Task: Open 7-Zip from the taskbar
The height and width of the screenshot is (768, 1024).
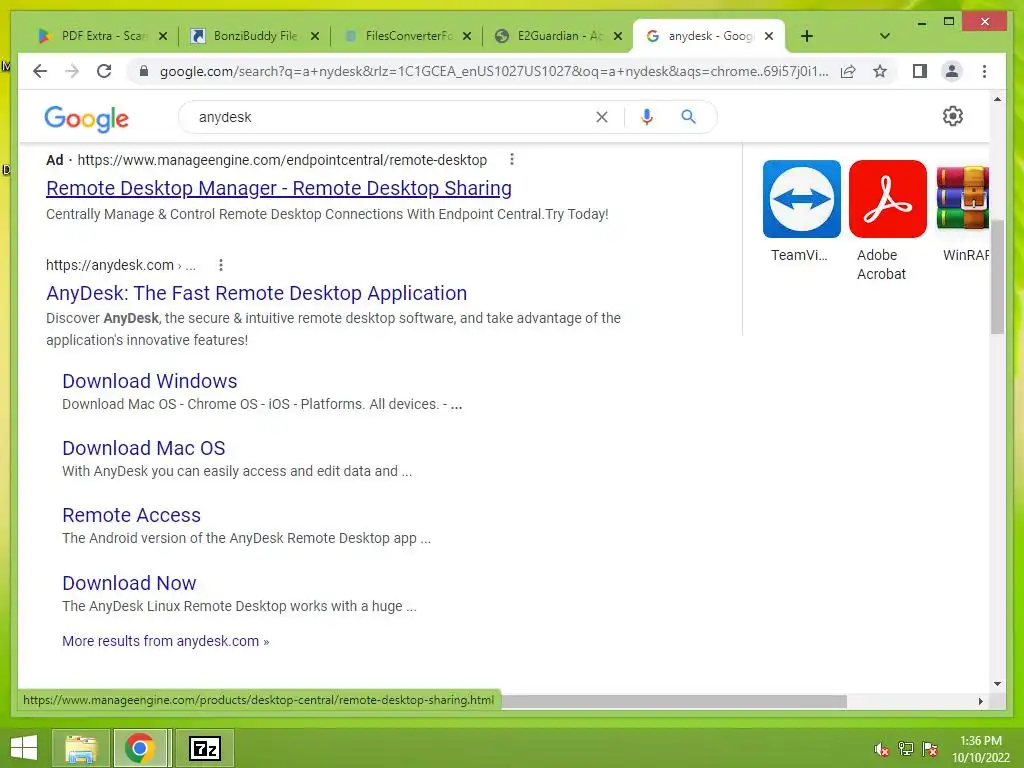Action: [204, 748]
